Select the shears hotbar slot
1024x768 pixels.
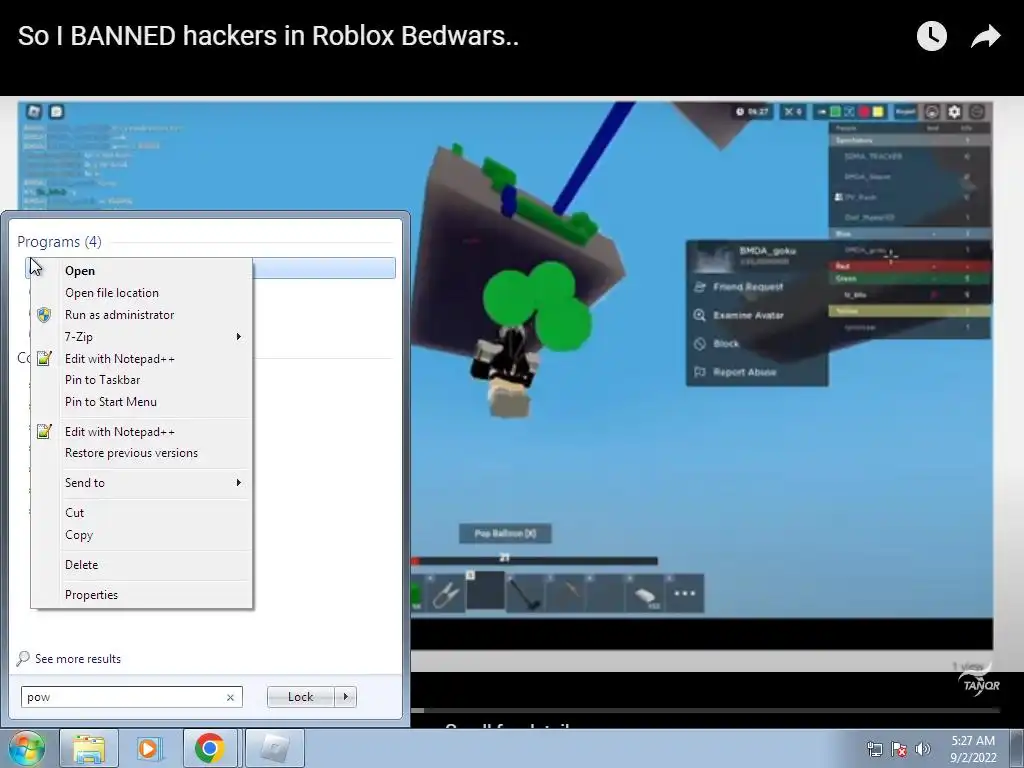[446, 593]
